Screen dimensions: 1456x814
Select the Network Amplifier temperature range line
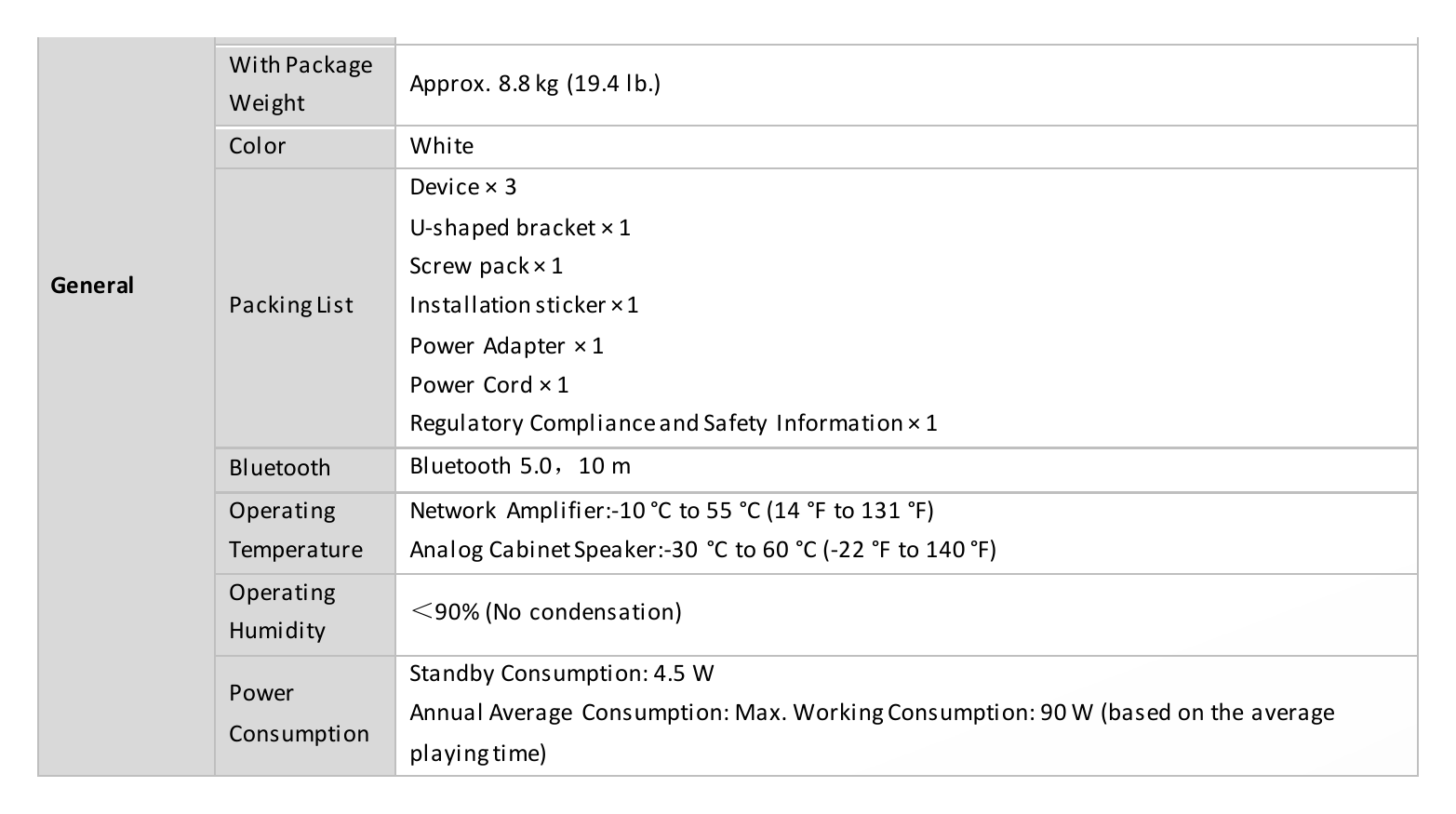coord(672,511)
